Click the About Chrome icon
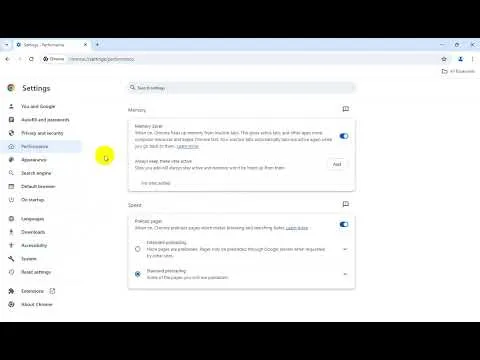Viewport: 480px width, 360px height. [x=11, y=304]
